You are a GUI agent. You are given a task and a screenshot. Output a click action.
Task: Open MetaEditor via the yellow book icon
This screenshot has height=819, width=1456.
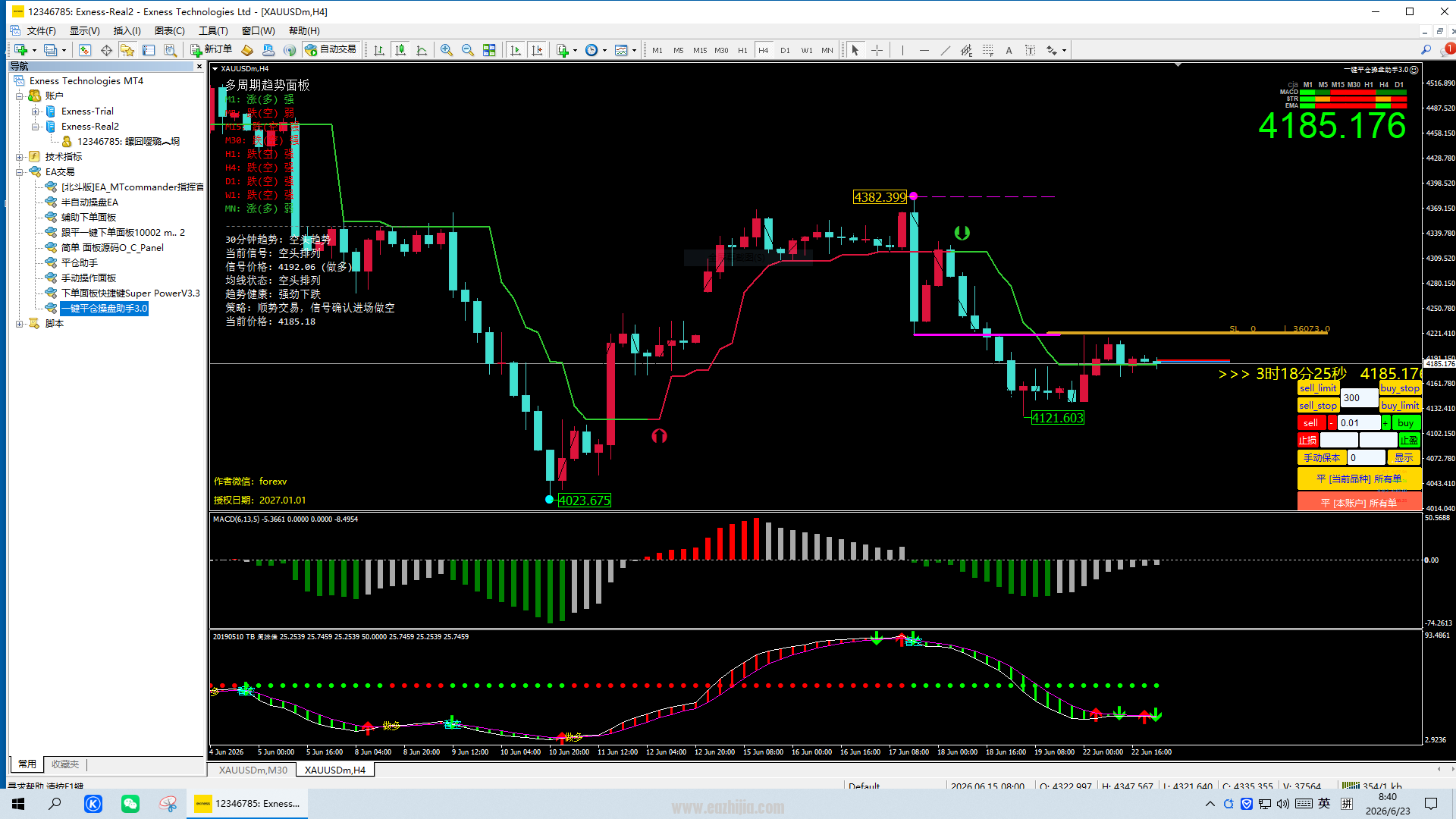247,50
